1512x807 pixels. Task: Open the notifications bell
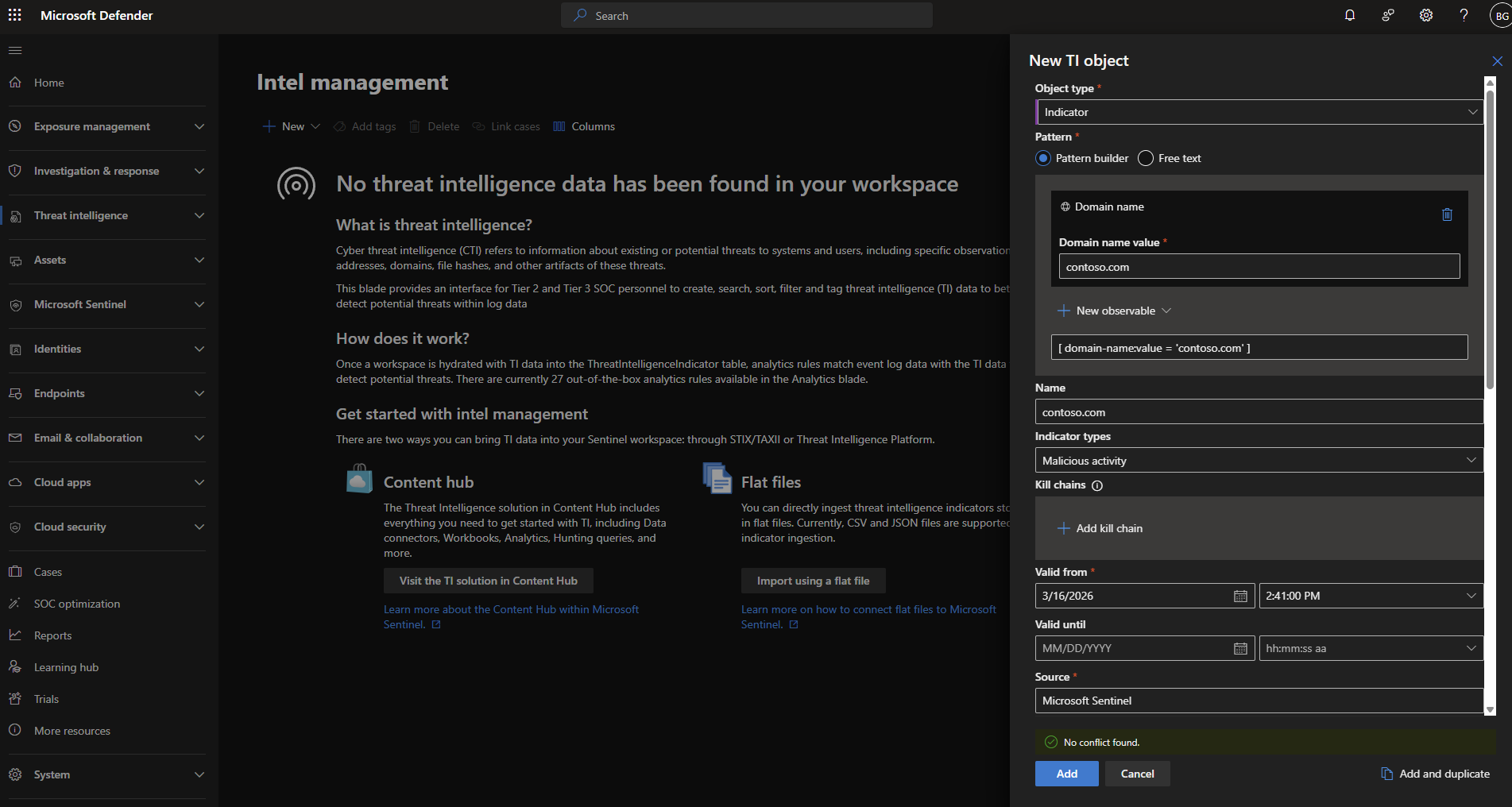pos(1349,16)
